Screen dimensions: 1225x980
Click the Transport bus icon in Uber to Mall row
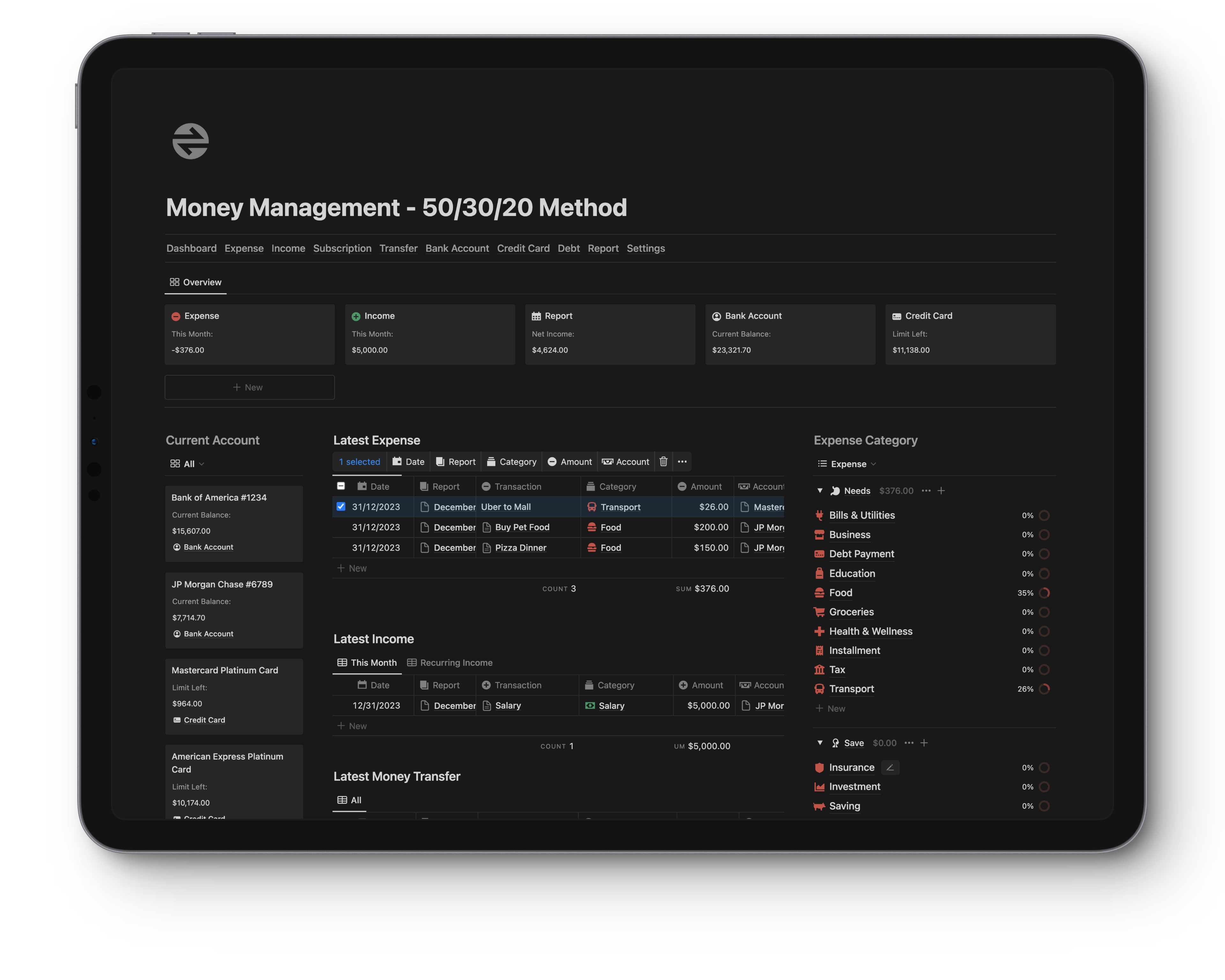tap(591, 507)
